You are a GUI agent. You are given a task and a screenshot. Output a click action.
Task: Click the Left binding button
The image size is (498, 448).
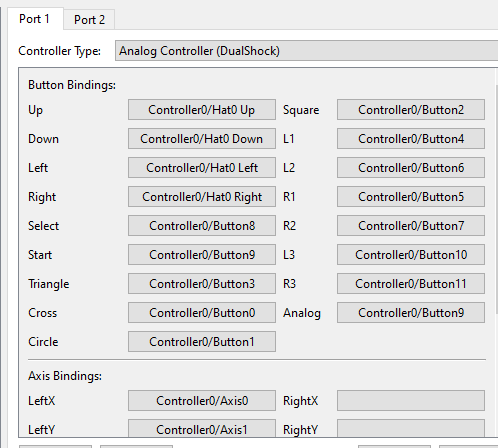[x=202, y=168]
